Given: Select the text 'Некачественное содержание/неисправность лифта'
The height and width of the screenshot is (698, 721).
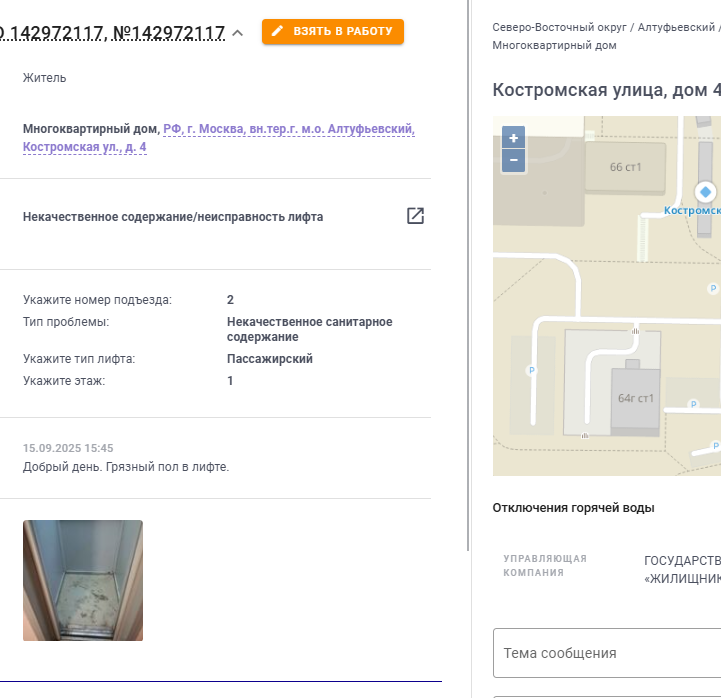Looking at the screenshot, I should tap(173, 217).
